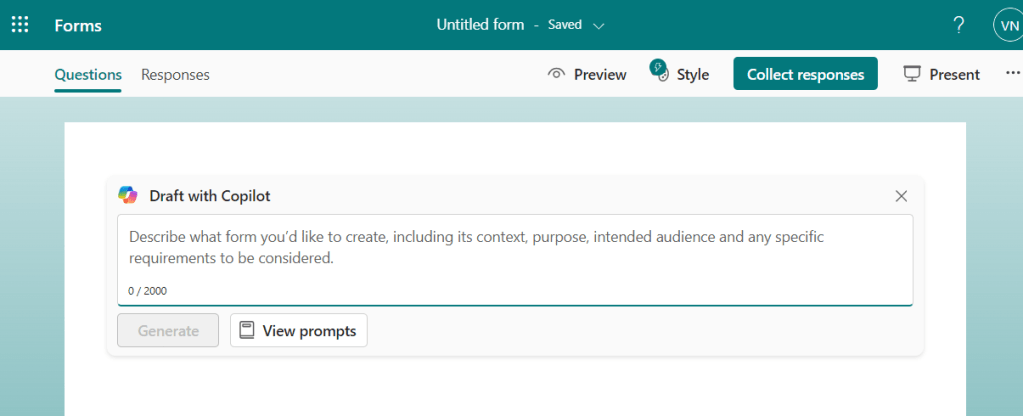The image size is (1023, 416).
Task: Click the colorful Copilot logo icon
Action: click(128, 195)
